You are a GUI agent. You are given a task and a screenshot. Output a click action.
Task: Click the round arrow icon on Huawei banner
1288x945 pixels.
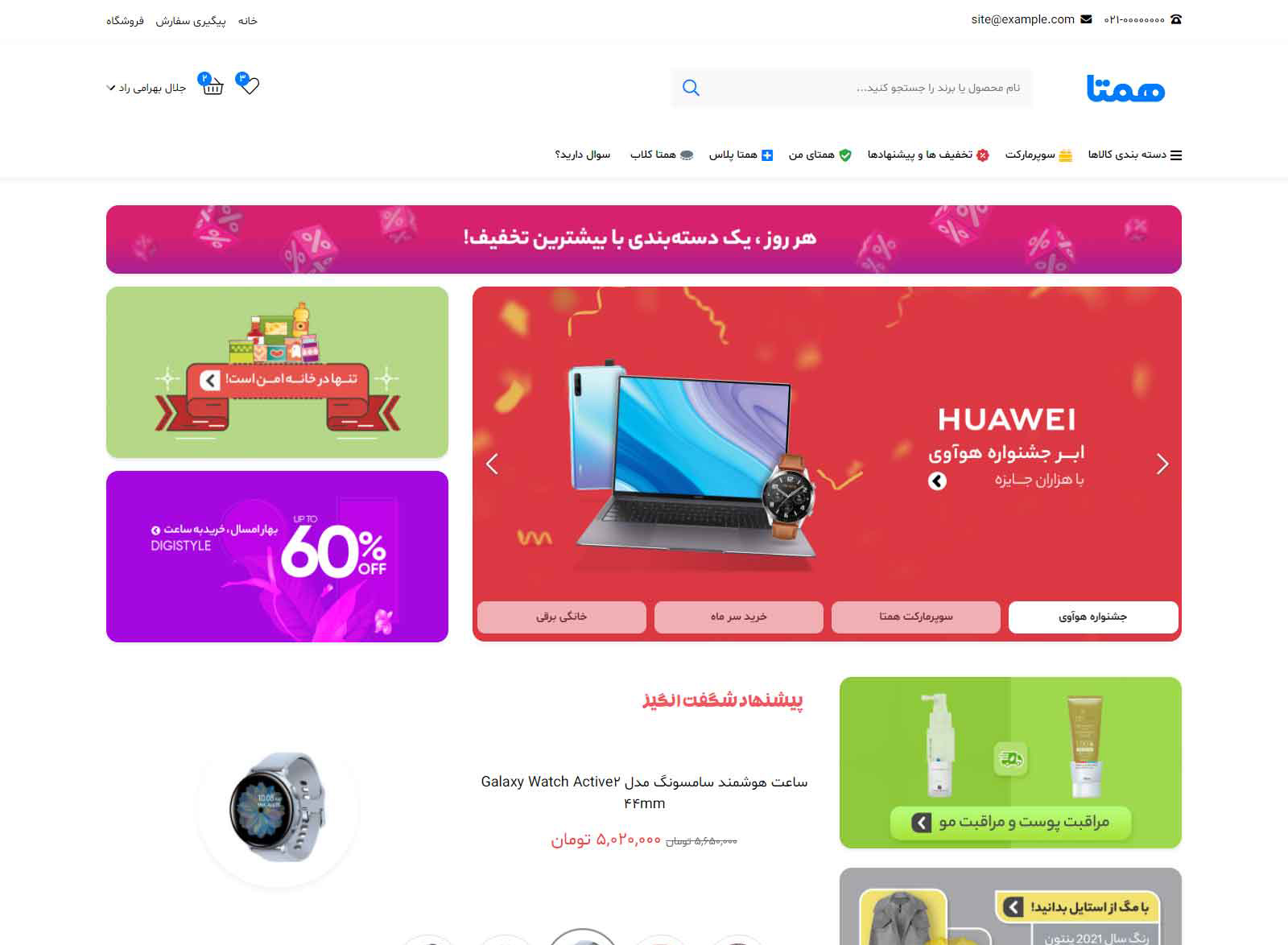click(x=937, y=481)
